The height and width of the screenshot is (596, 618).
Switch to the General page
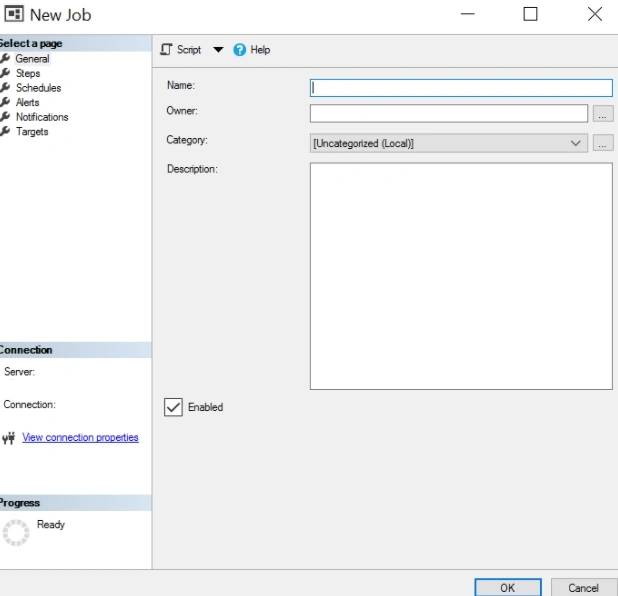[x=32, y=59]
